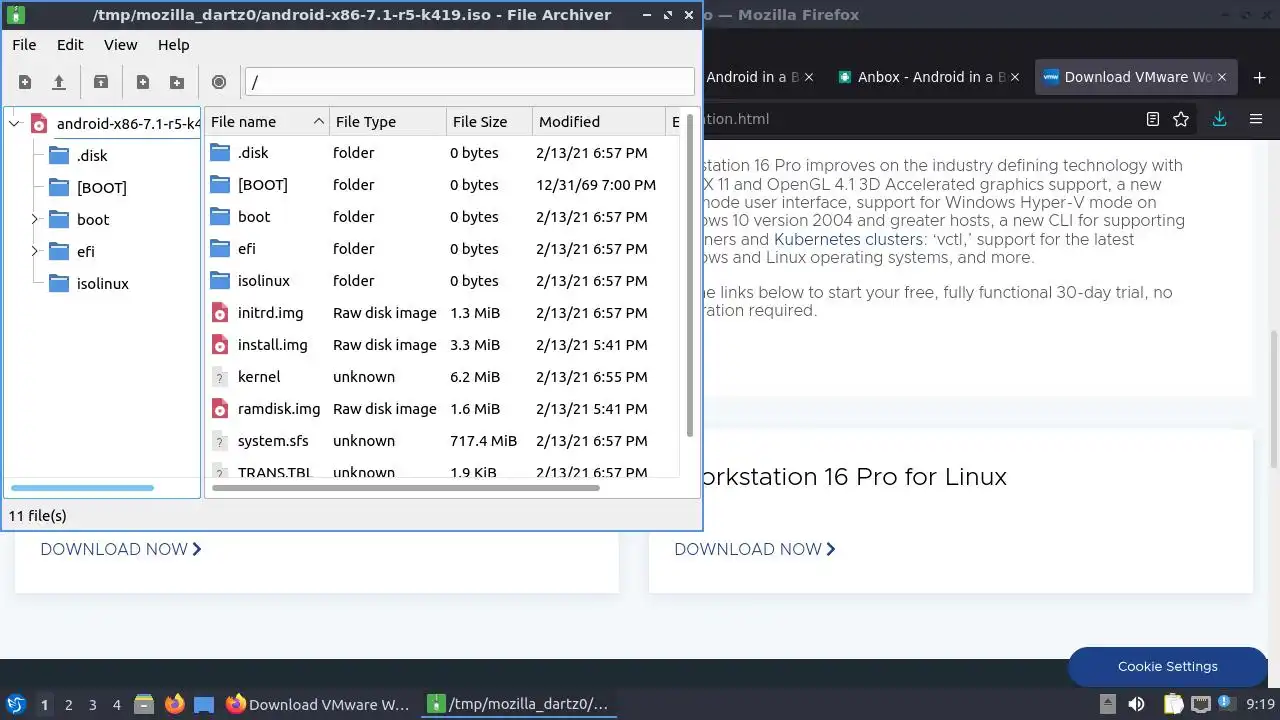
Task: Open a new Firefox tab with plus
Action: click(1259, 77)
